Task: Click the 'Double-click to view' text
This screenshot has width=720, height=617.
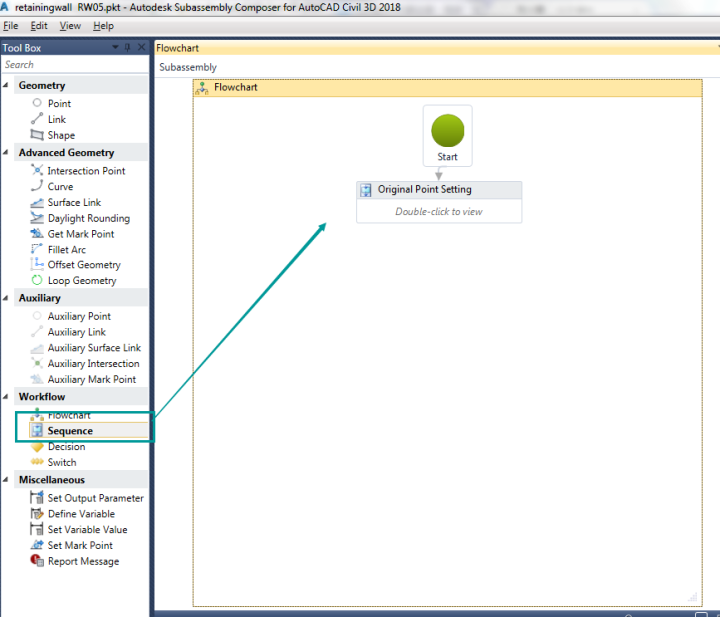Action: (x=439, y=212)
